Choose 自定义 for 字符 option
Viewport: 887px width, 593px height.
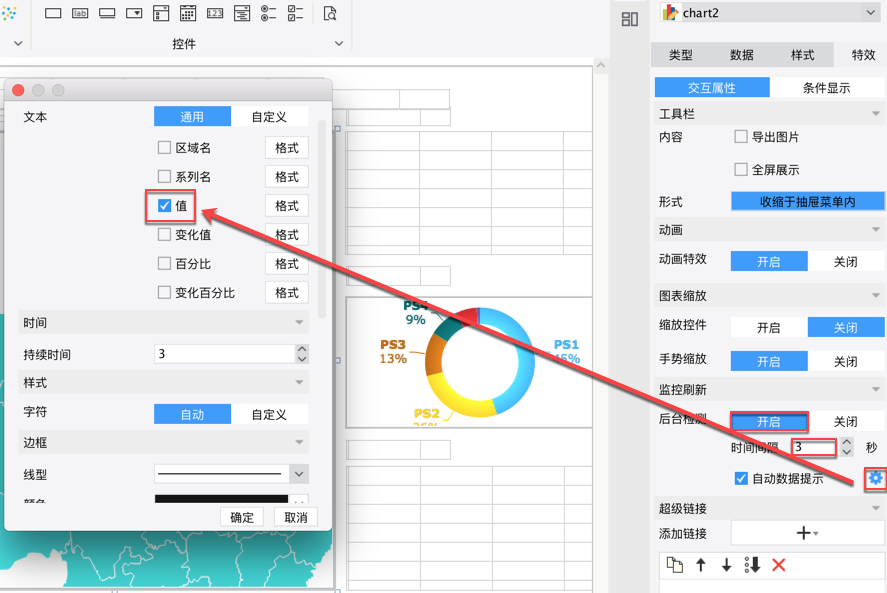click(x=269, y=414)
